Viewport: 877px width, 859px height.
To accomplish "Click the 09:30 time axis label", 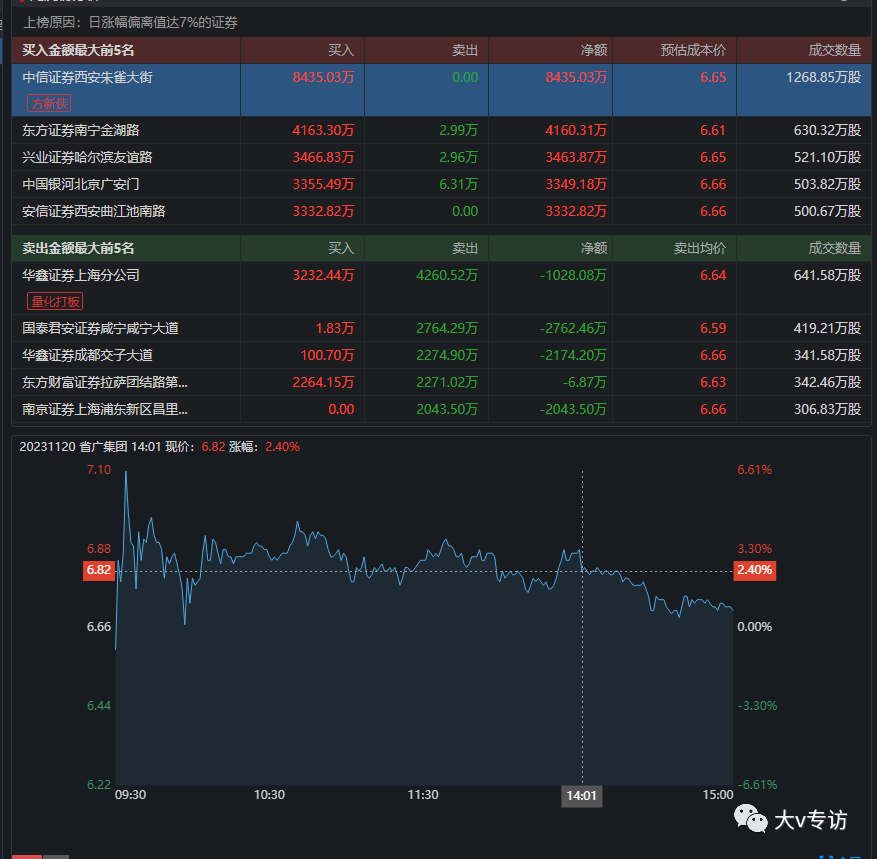I will (x=130, y=795).
